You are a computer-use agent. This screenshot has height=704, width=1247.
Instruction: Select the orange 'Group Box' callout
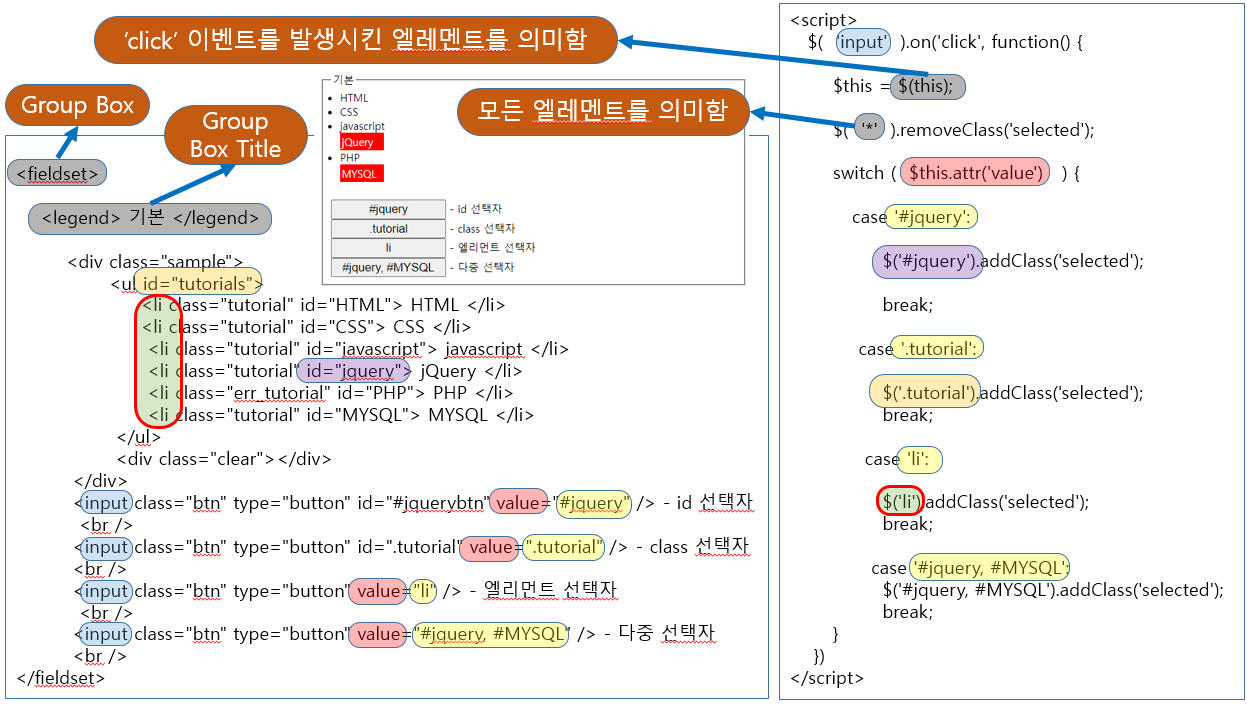pyautogui.click(x=78, y=106)
